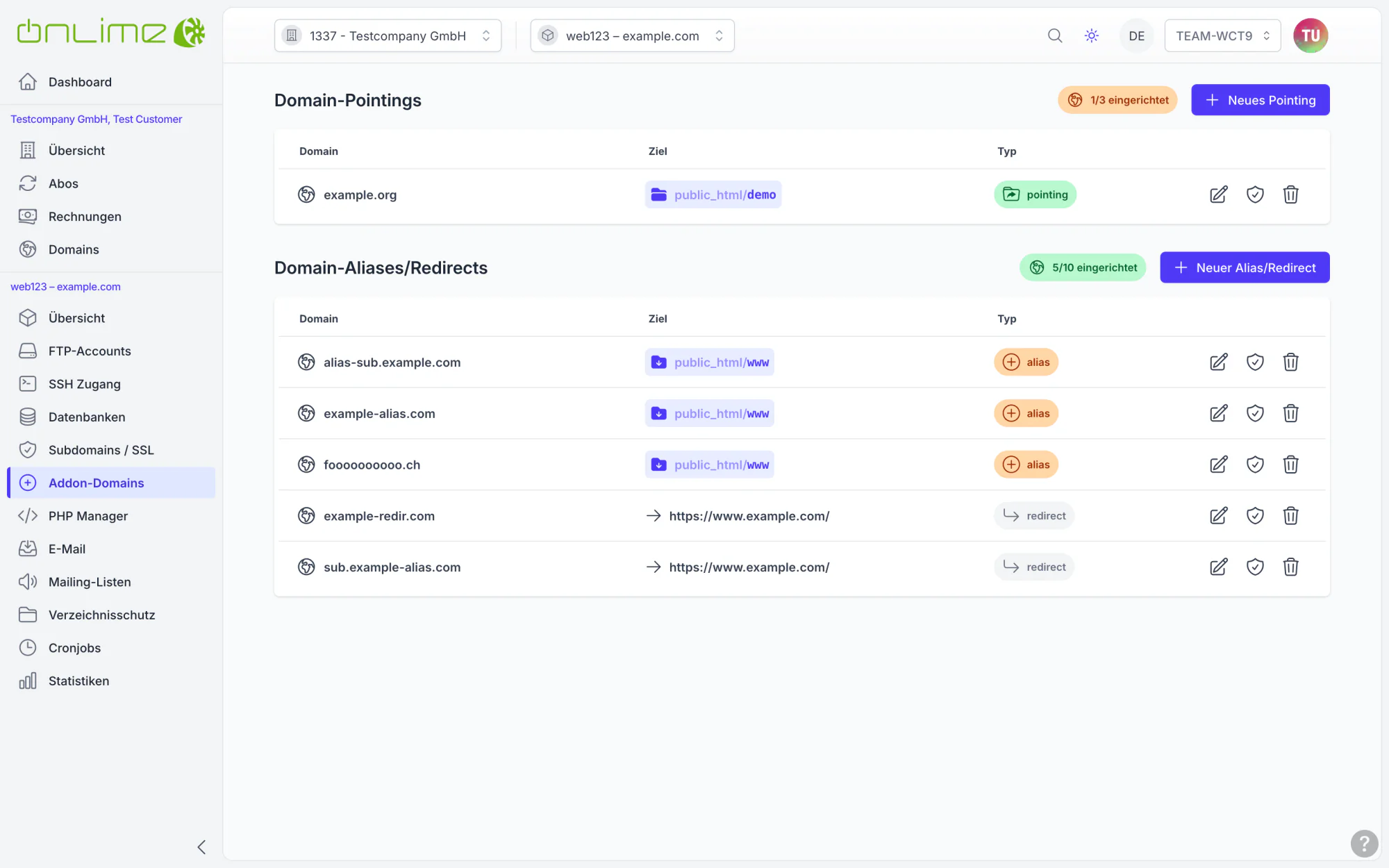This screenshot has height=868, width=1389.
Task: Click the TU user avatar
Action: pos(1311,35)
